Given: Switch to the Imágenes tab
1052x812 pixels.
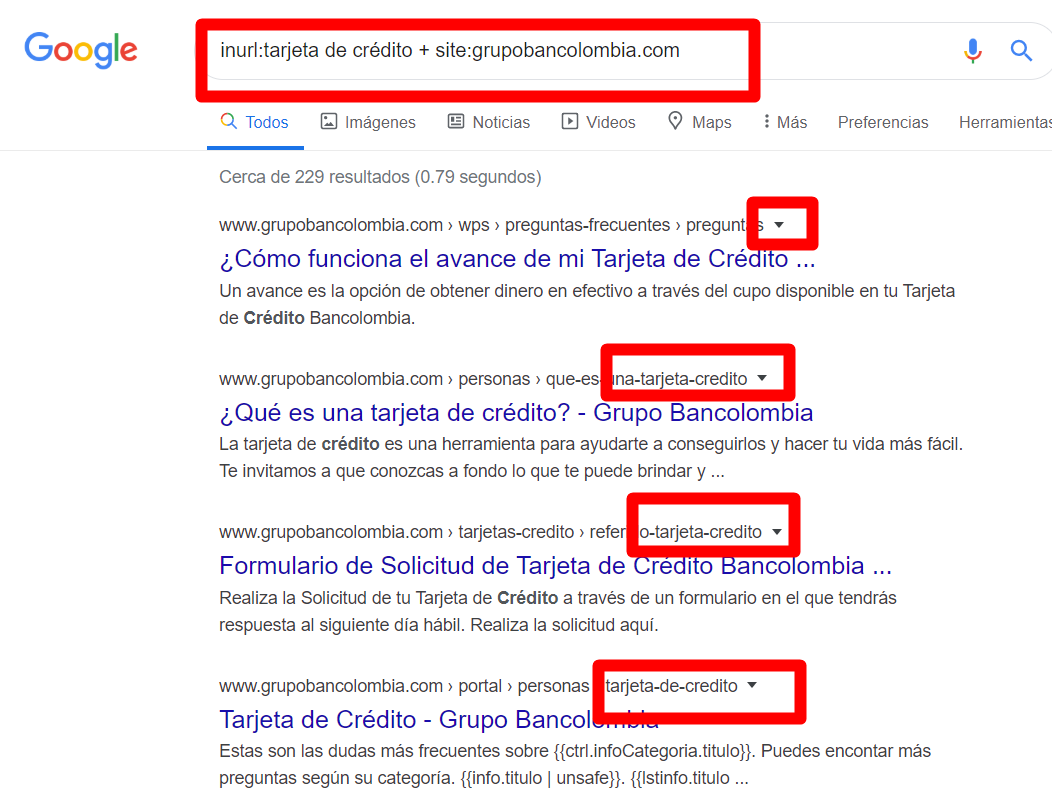Looking at the screenshot, I should coord(380,121).
